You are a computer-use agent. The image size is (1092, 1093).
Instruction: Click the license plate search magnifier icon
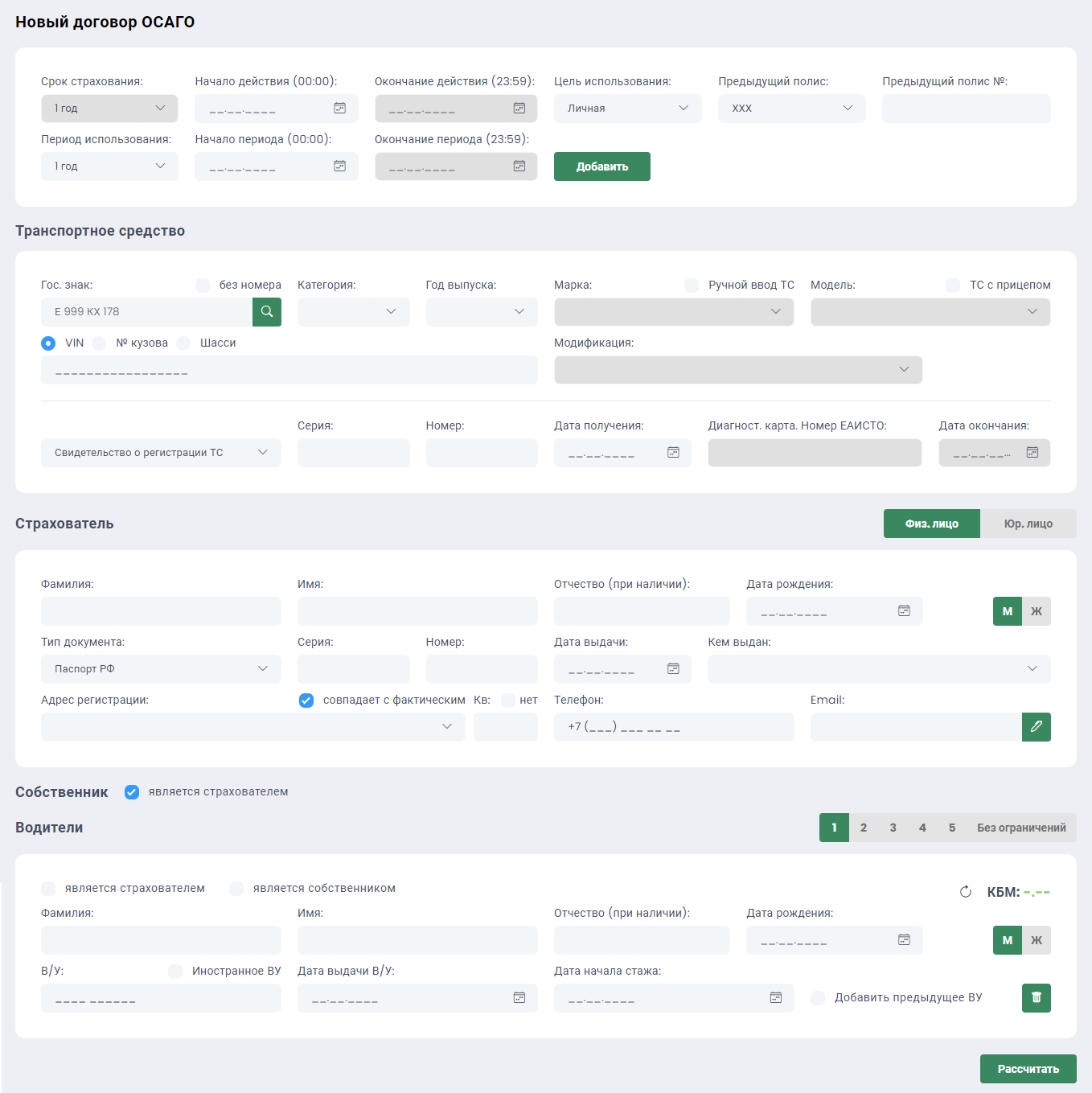[x=267, y=312]
